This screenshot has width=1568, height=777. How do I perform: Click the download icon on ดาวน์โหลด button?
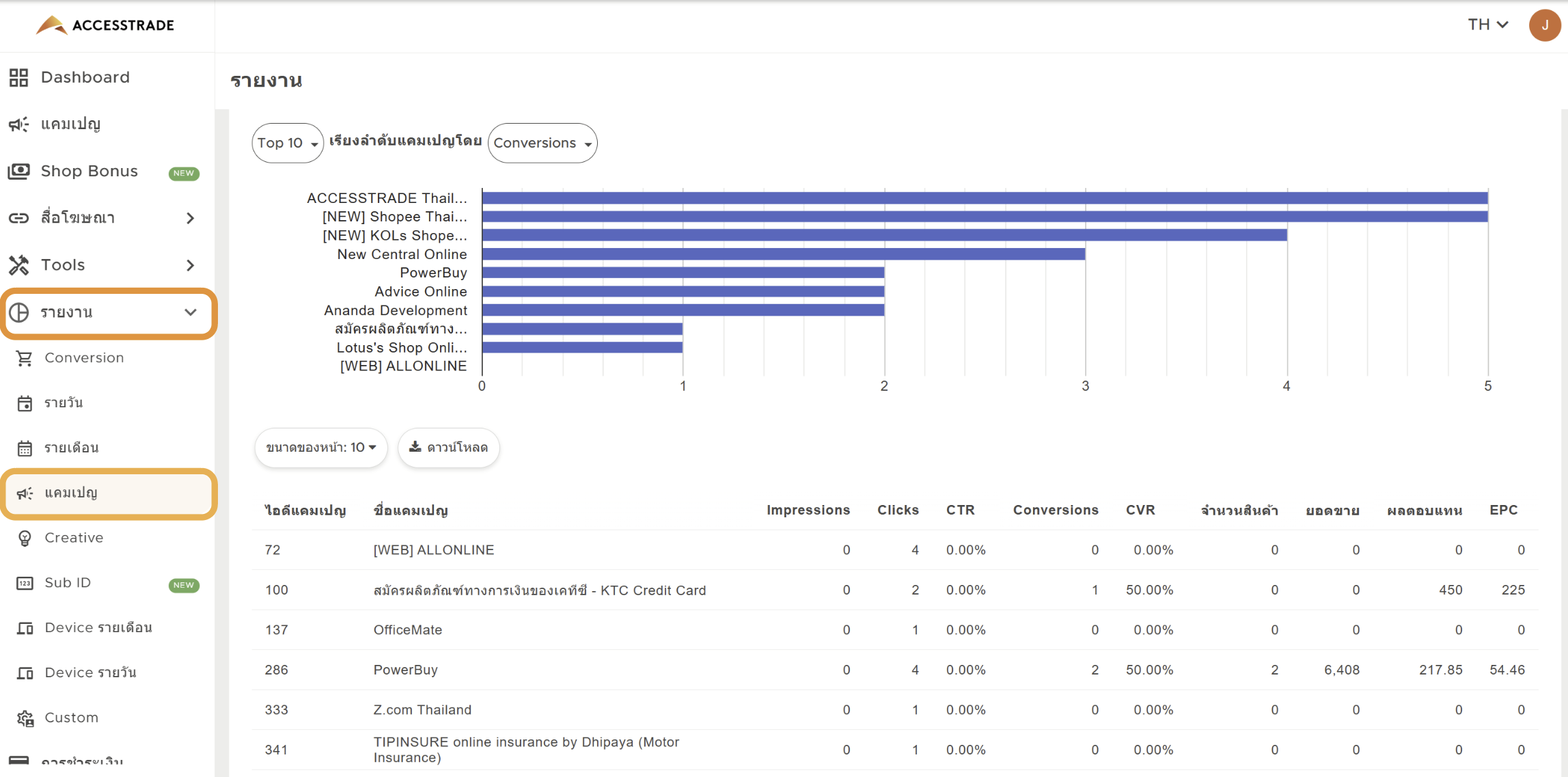pos(415,447)
